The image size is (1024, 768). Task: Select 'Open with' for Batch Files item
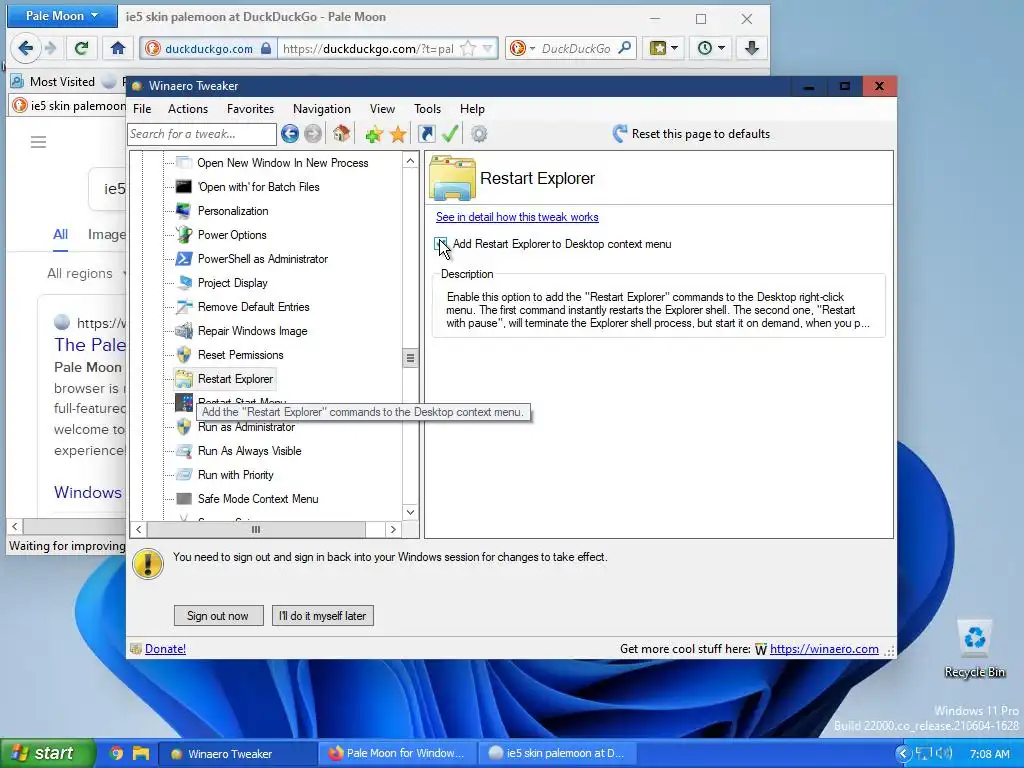pos(259,187)
